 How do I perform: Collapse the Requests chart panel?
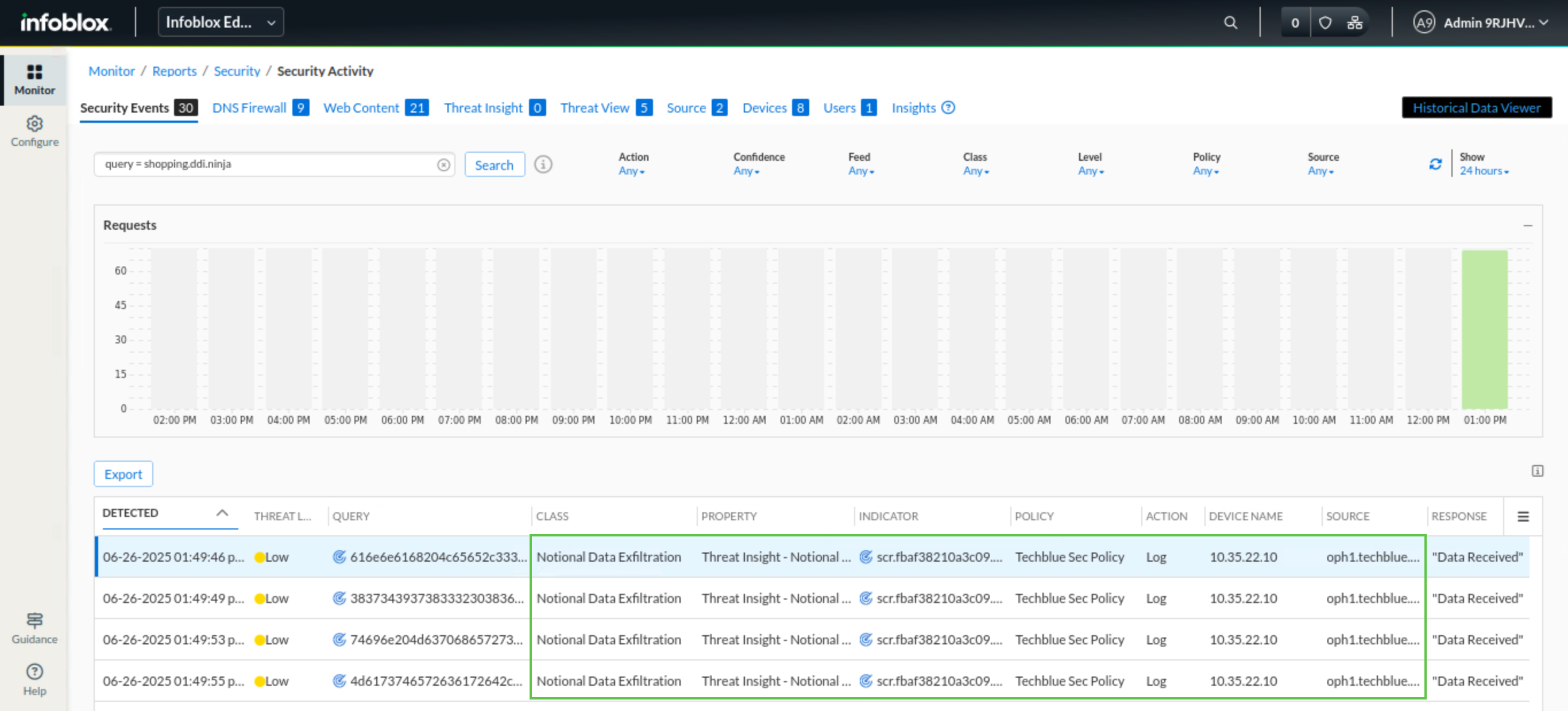pyautogui.click(x=1528, y=225)
